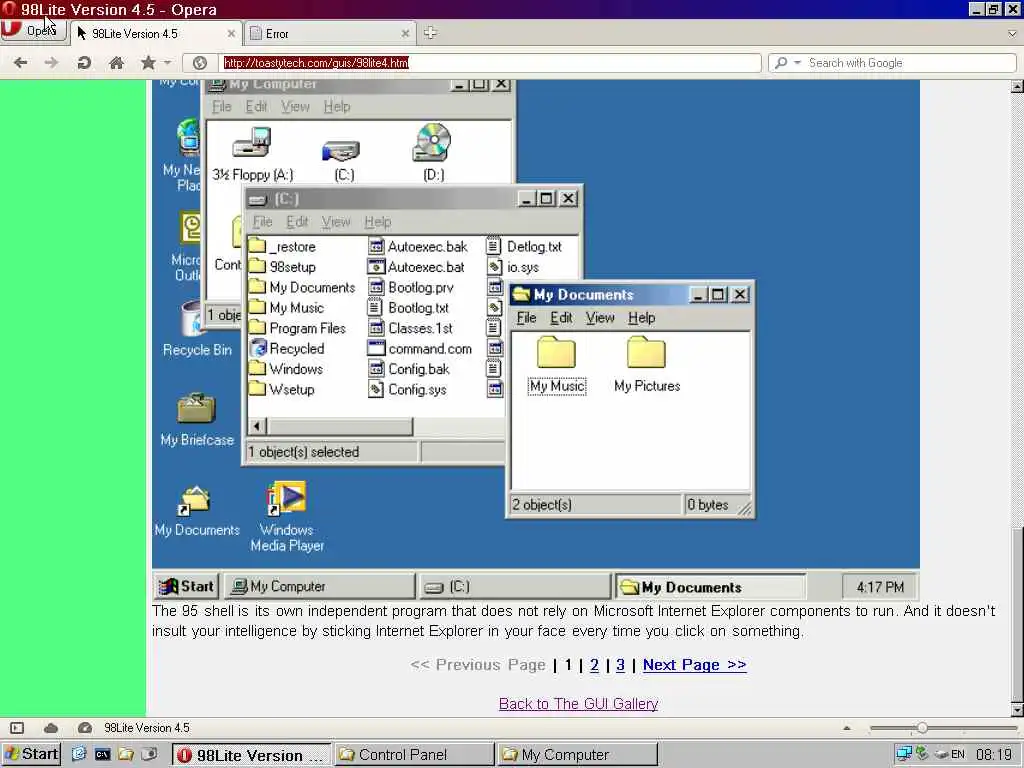Select the My Music folder in My Documents window
The width and height of the screenshot is (1024, 768).
point(556,365)
